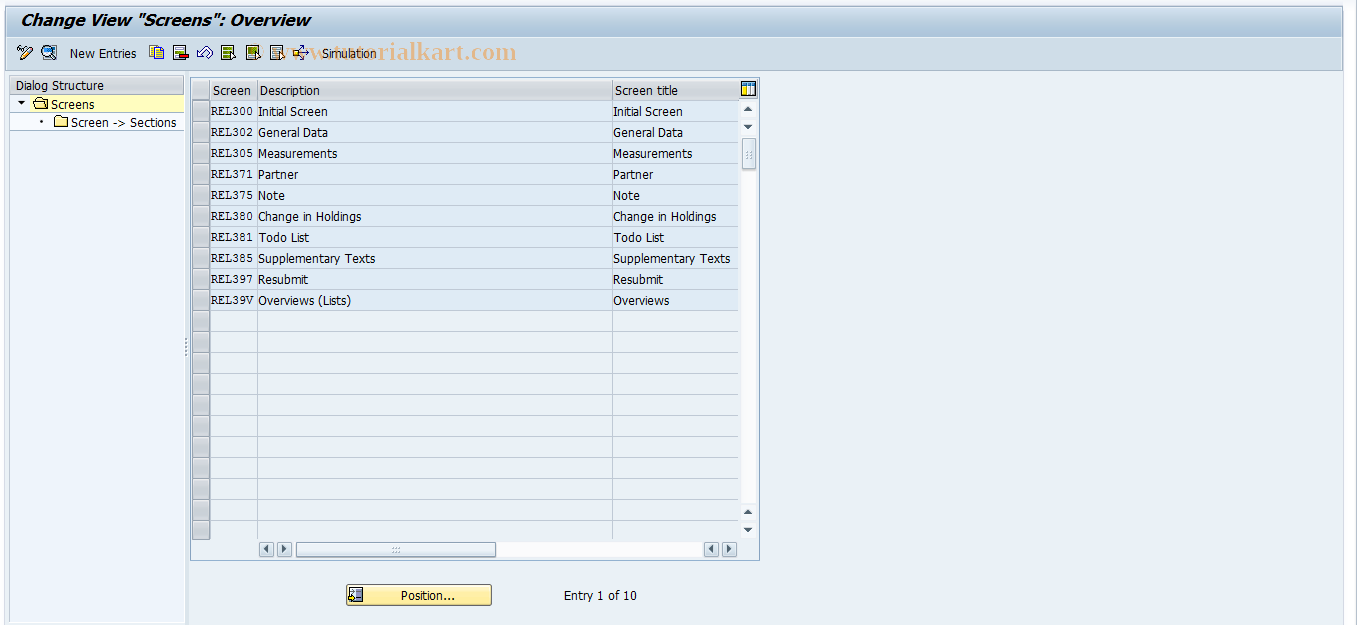
Task: Select the row marker for REL375
Action: [x=201, y=195]
